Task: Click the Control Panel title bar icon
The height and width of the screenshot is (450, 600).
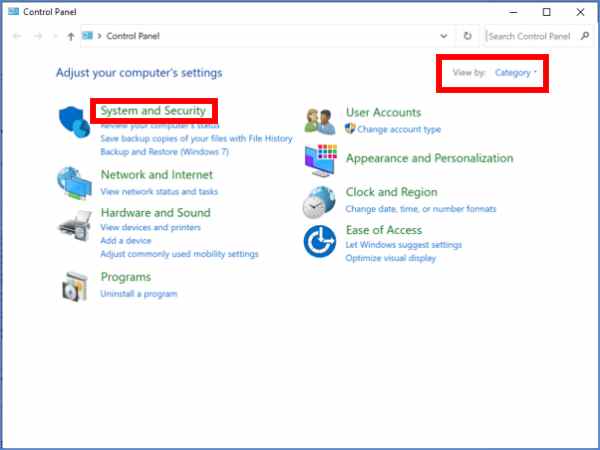Action: pyautogui.click(x=13, y=11)
